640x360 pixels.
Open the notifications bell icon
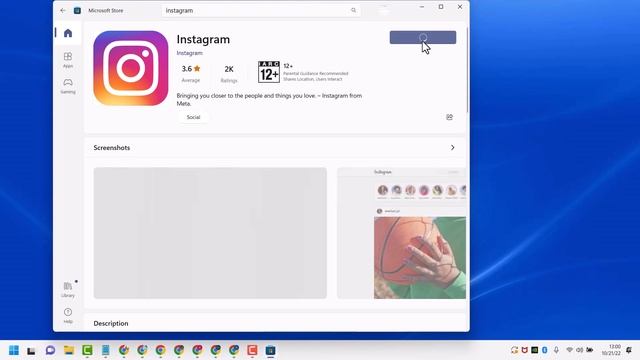[629, 350]
